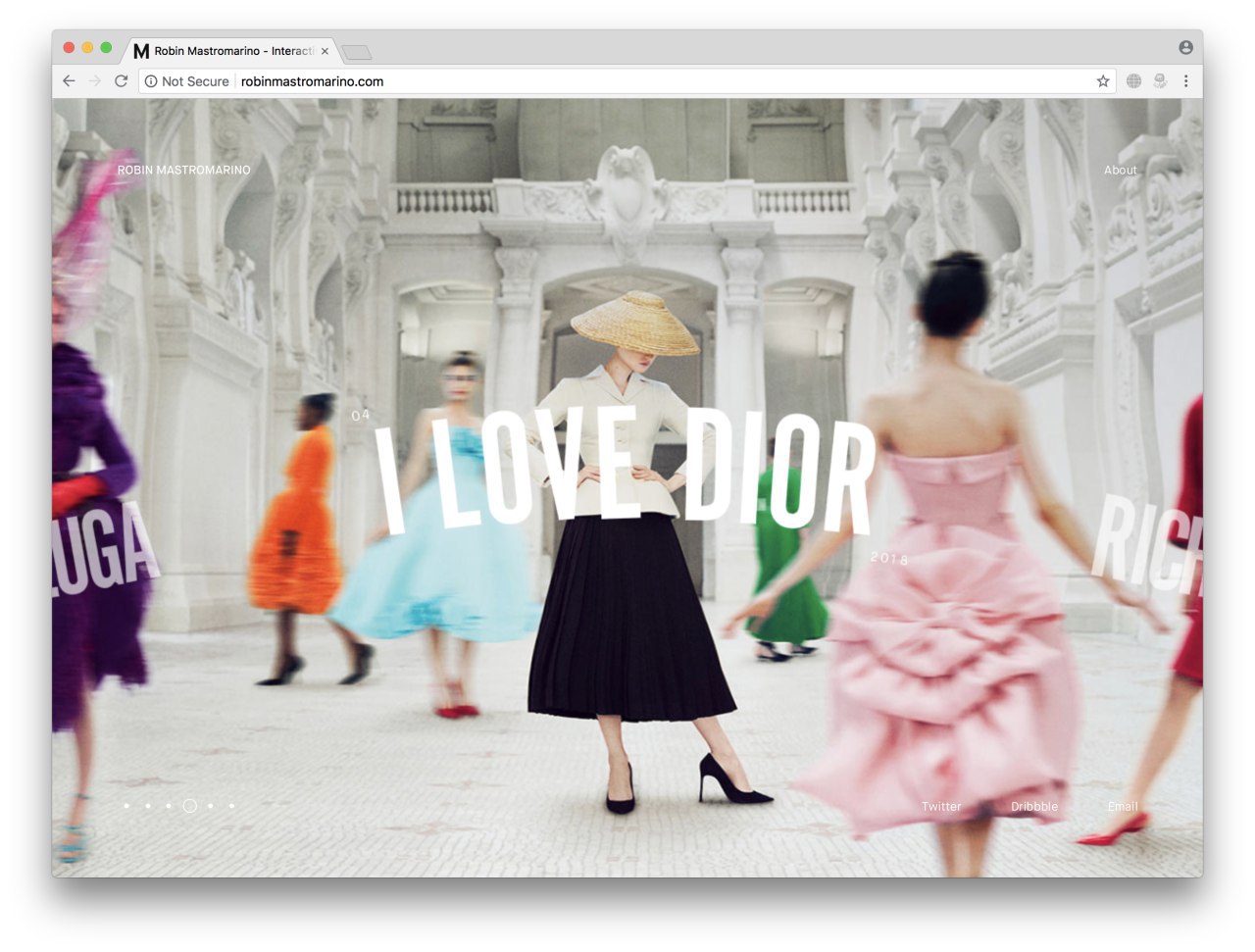Image resolution: width=1255 pixels, height=952 pixels.
Task: Open the Twitter footer link
Action: click(940, 807)
